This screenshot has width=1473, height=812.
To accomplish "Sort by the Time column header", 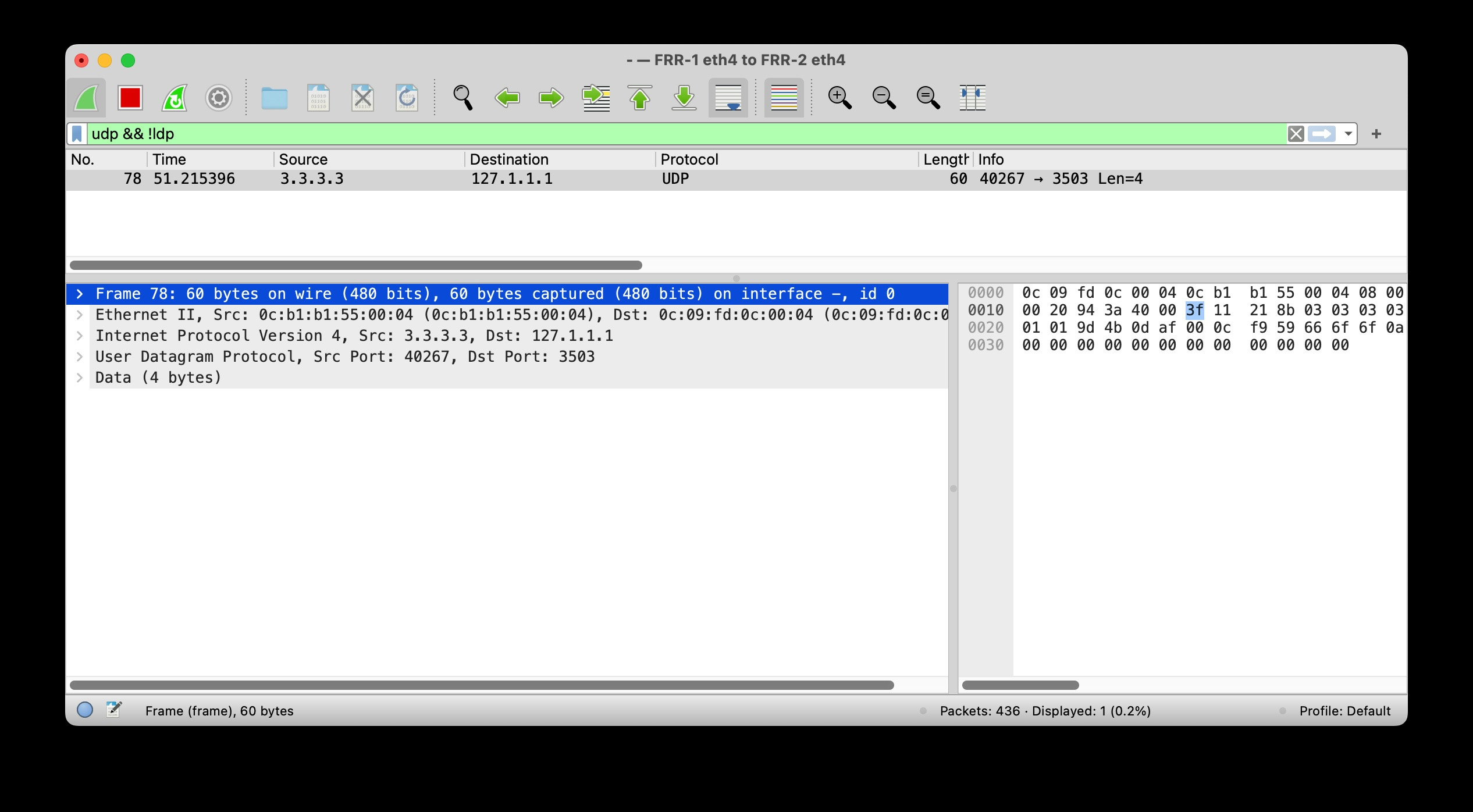I will point(211,159).
